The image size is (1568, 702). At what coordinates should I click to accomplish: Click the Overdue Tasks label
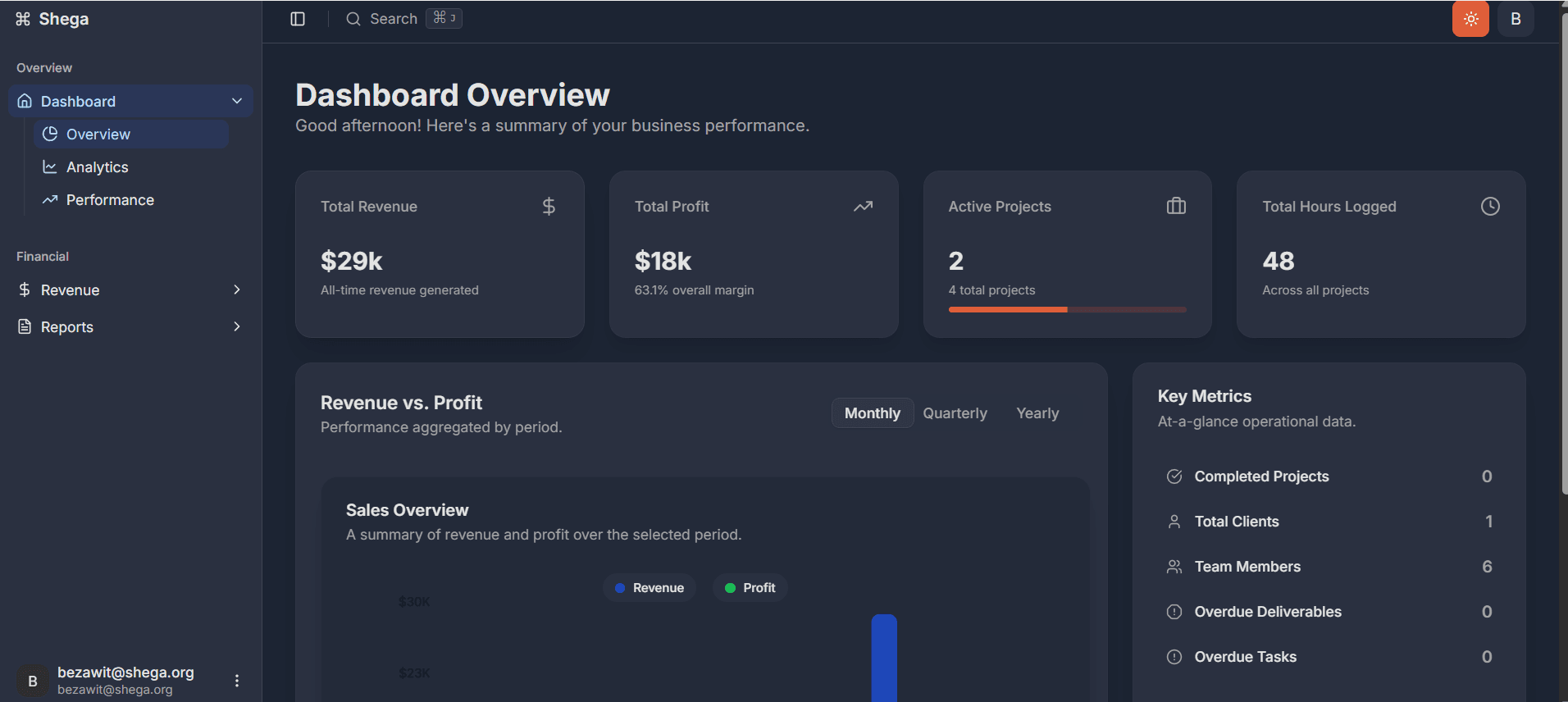(x=1246, y=657)
